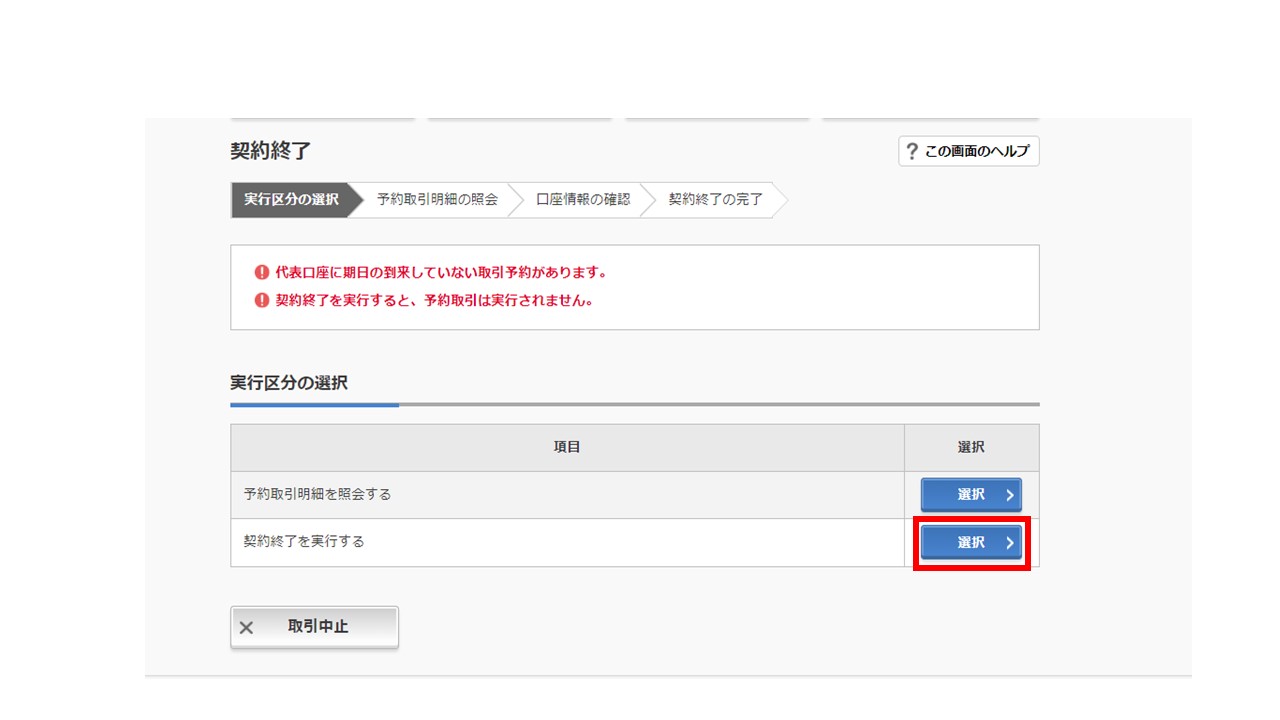Image resolution: width=1280 pixels, height=720 pixels.
Task: Click the X icon on 取引中止
Action: click(247, 628)
